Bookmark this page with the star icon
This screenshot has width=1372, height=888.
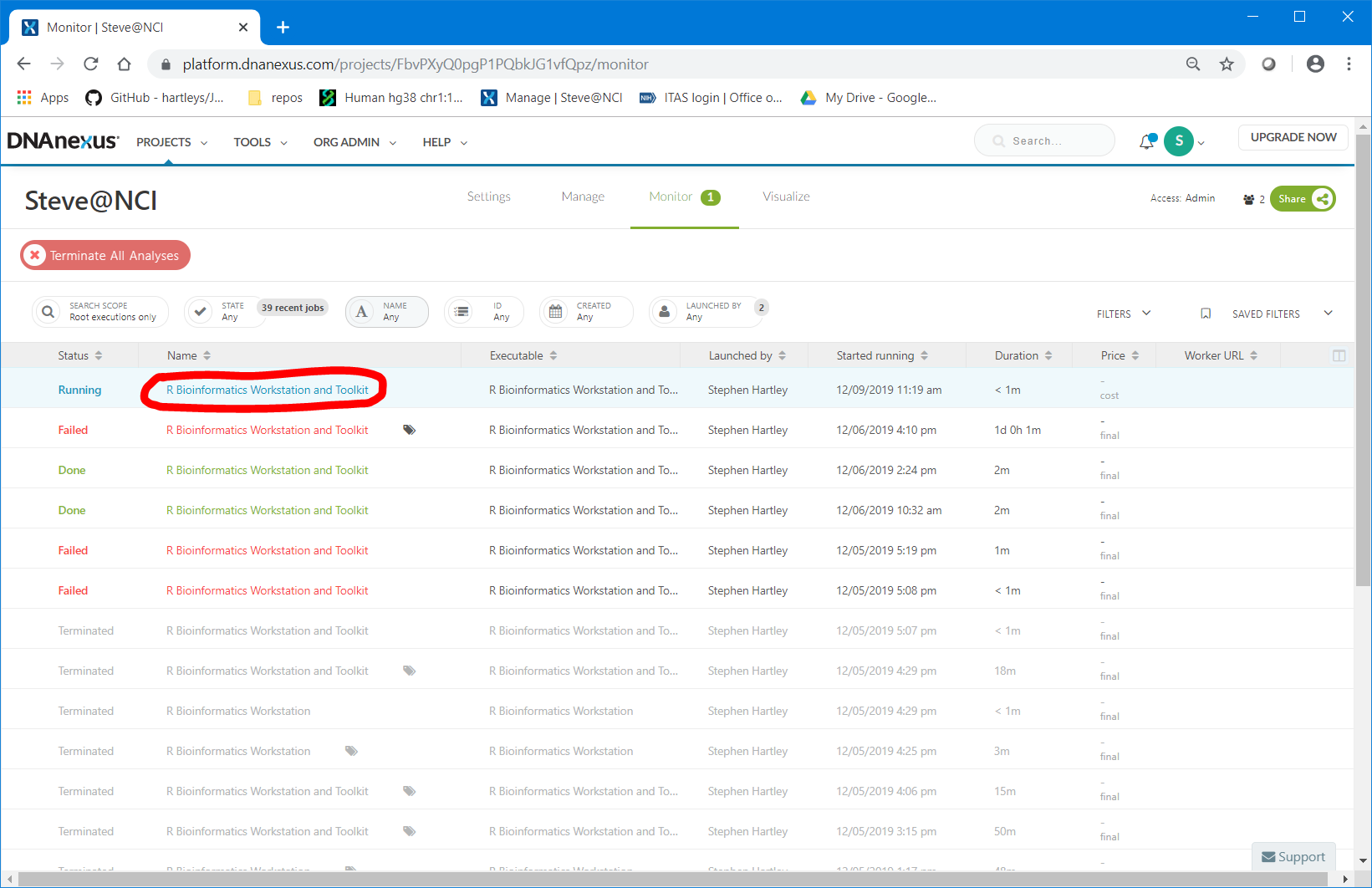(x=1226, y=64)
